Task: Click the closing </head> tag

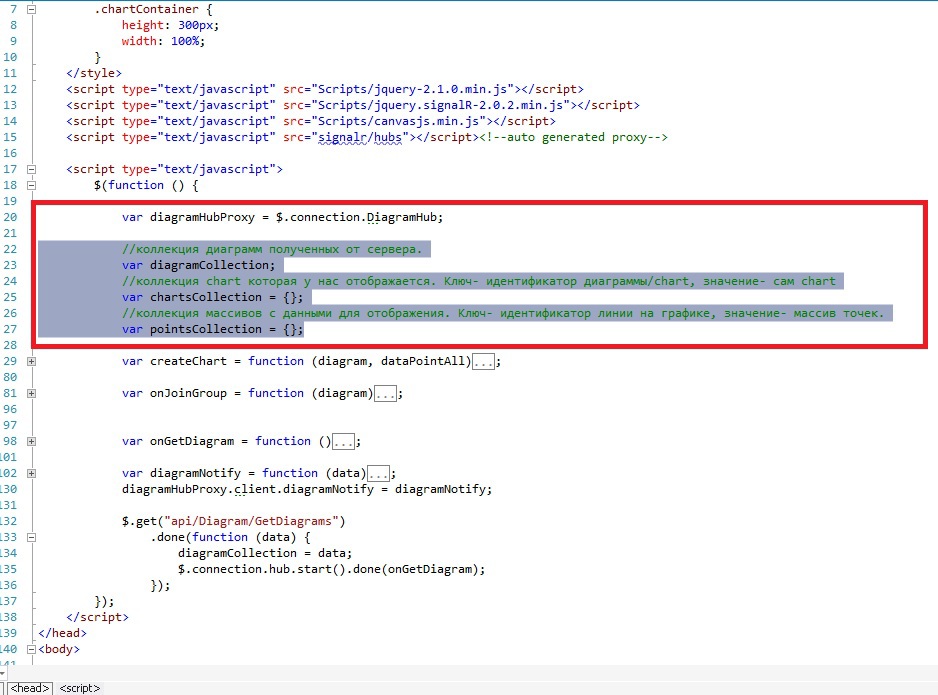Action: pyautogui.click(x=62, y=633)
